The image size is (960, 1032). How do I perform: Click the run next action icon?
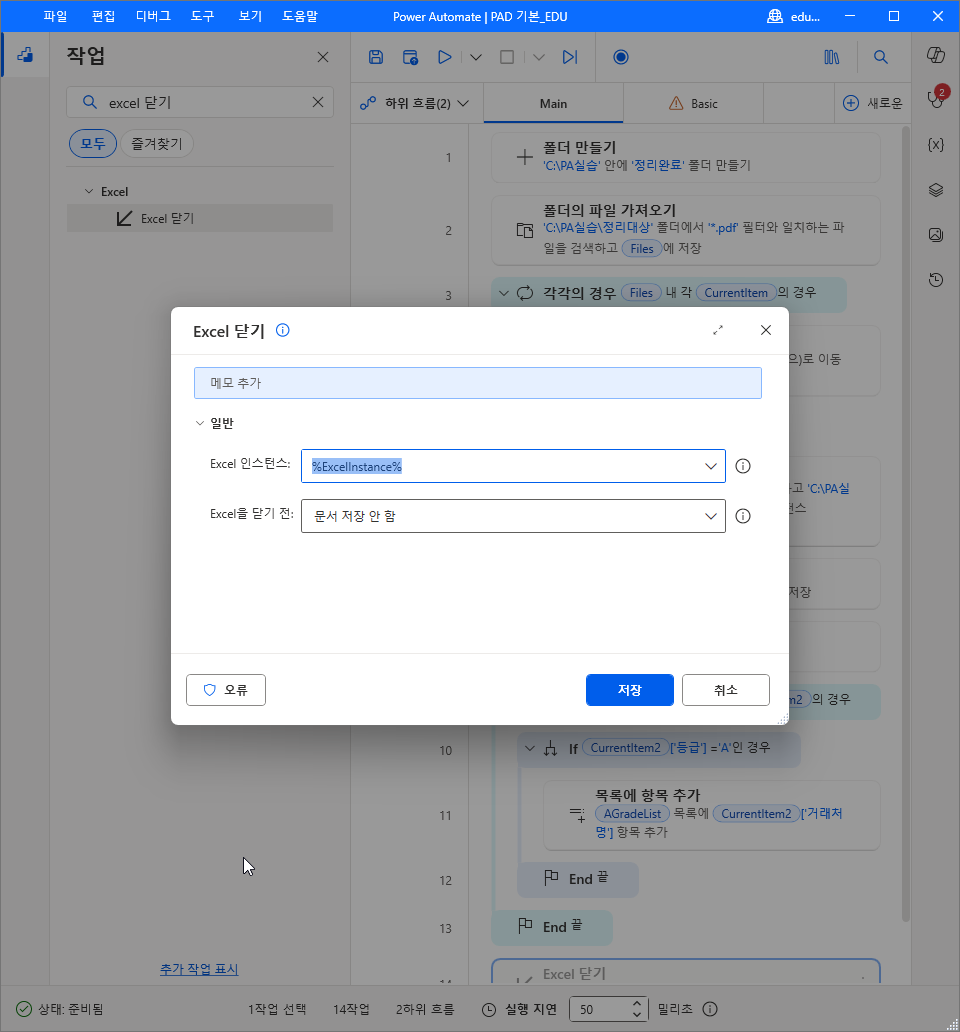point(570,57)
